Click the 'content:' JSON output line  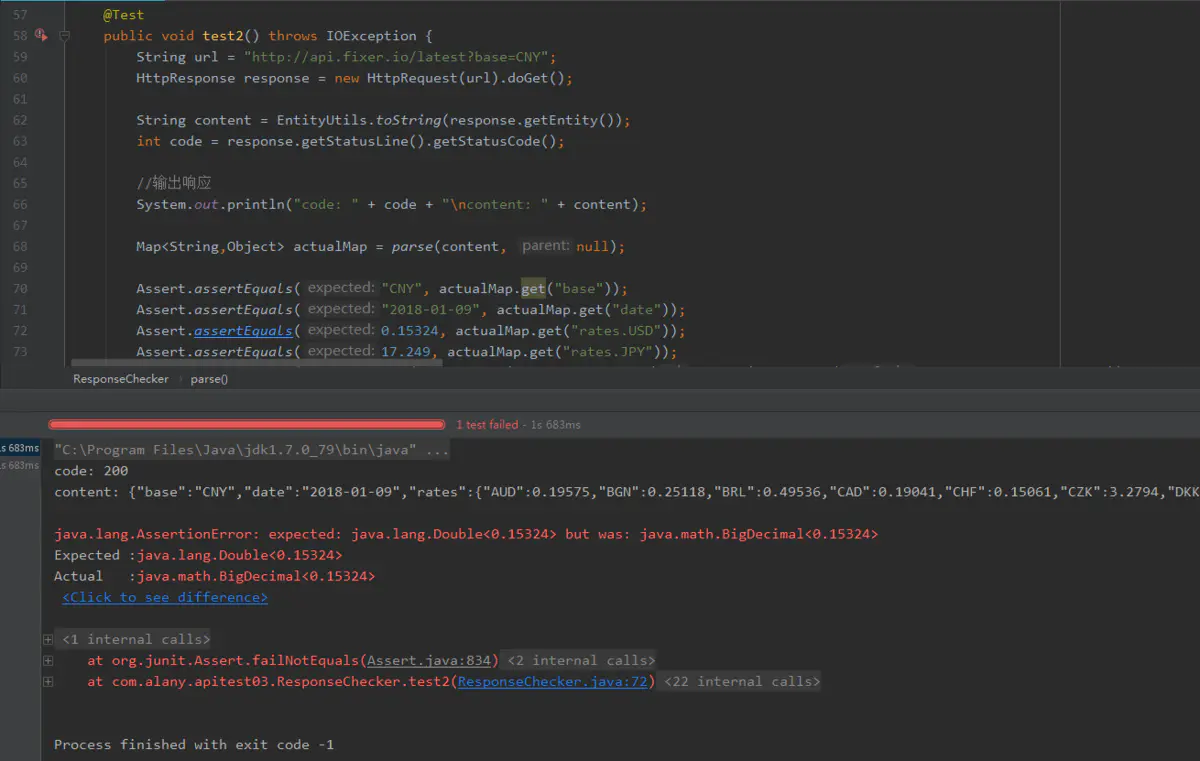coord(626,492)
